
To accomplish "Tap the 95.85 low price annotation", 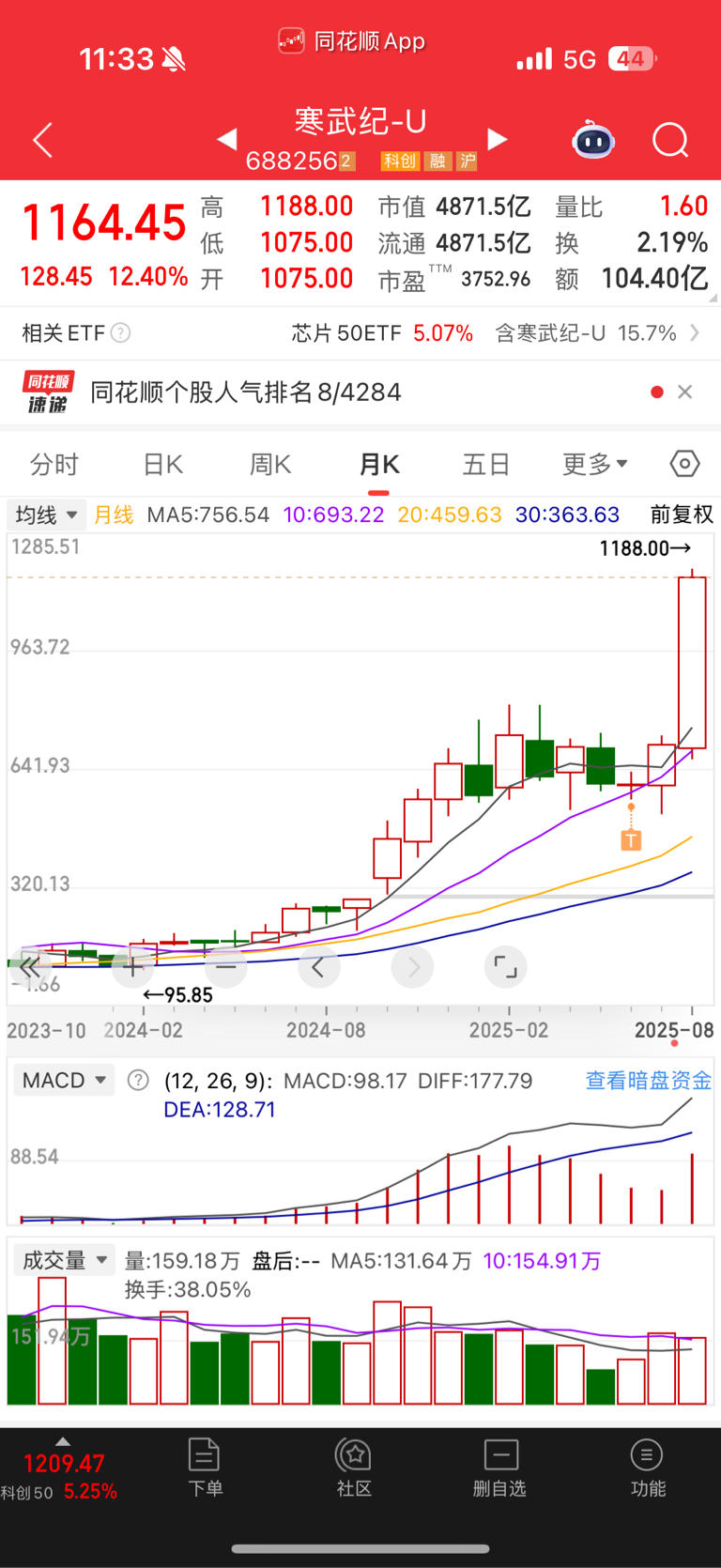I will (x=177, y=995).
